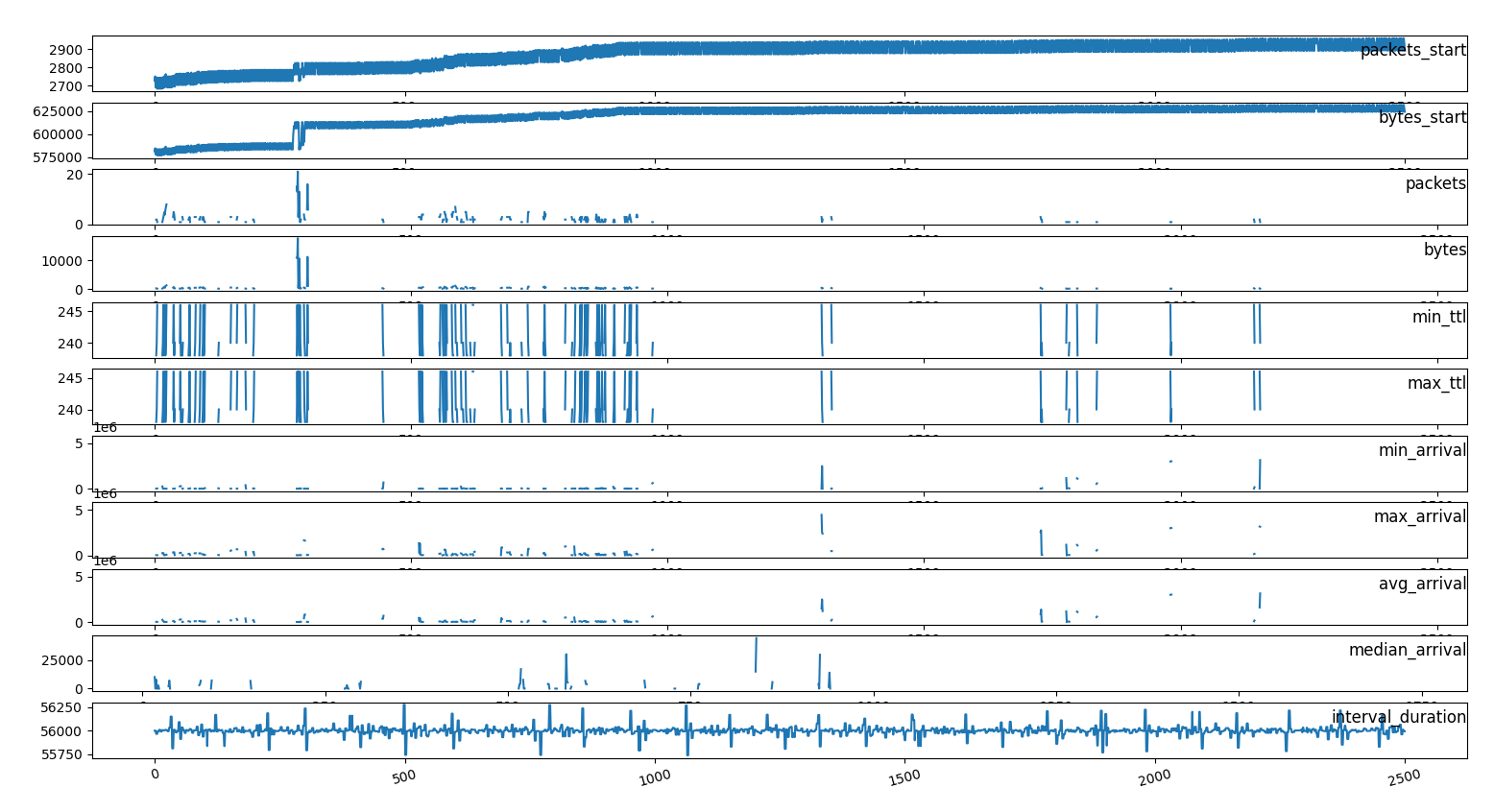This screenshot has width=1494, height=812.
Task: Click the 20 tick on packets axis
Action: (x=77, y=175)
